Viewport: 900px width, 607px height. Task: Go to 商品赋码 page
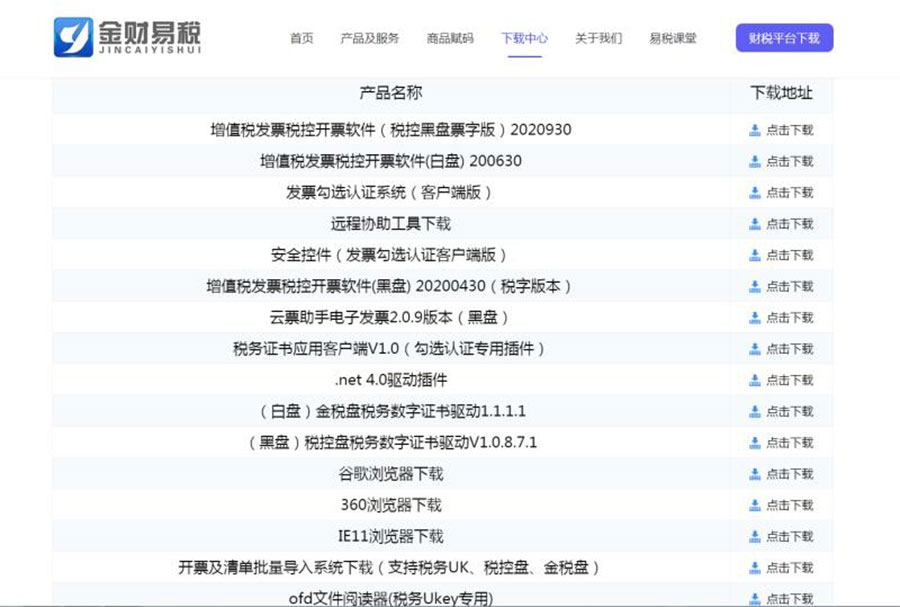tap(450, 38)
